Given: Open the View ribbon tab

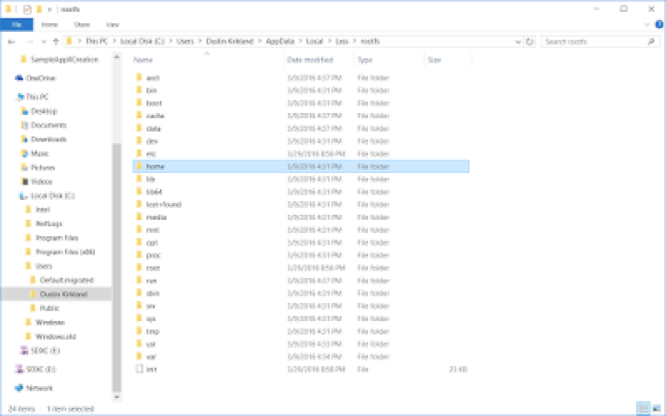Looking at the screenshot, I should (x=113, y=25).
